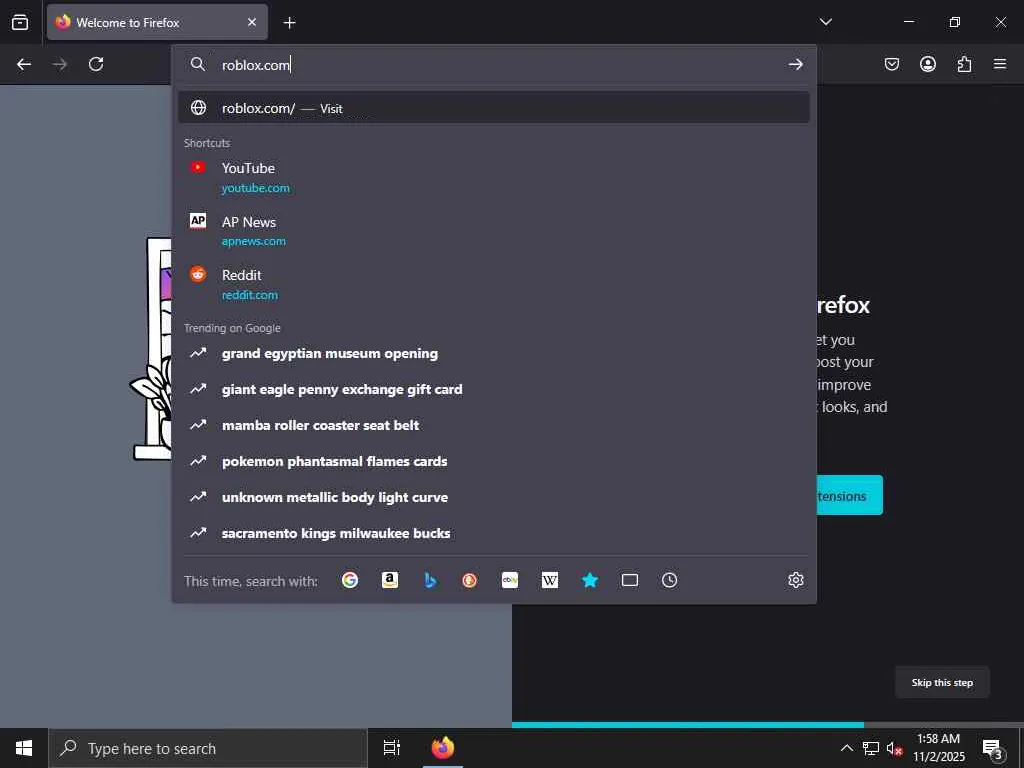The width and height of the screenshot is (1024, 768).
Task: Open the notification center icon
Action: [993, 749]
